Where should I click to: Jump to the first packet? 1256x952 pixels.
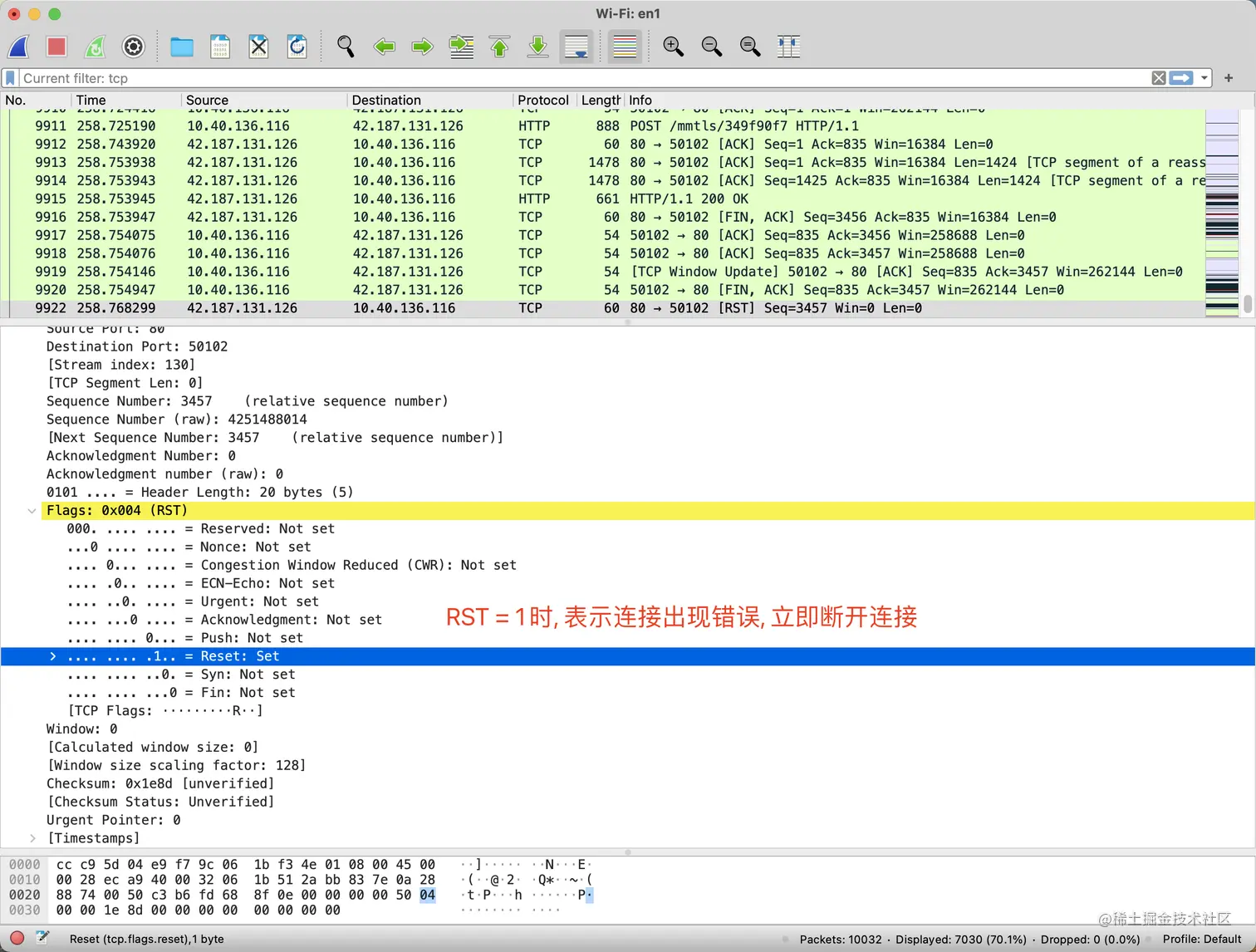pos(499,47)
